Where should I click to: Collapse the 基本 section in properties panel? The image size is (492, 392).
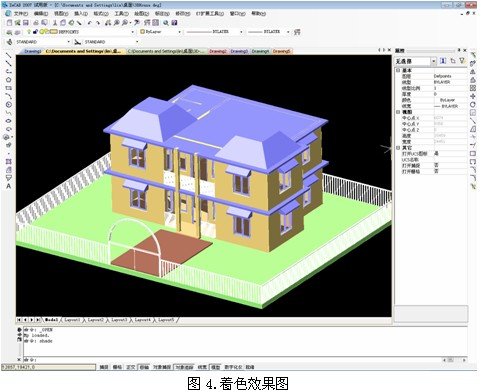(398, 71)
